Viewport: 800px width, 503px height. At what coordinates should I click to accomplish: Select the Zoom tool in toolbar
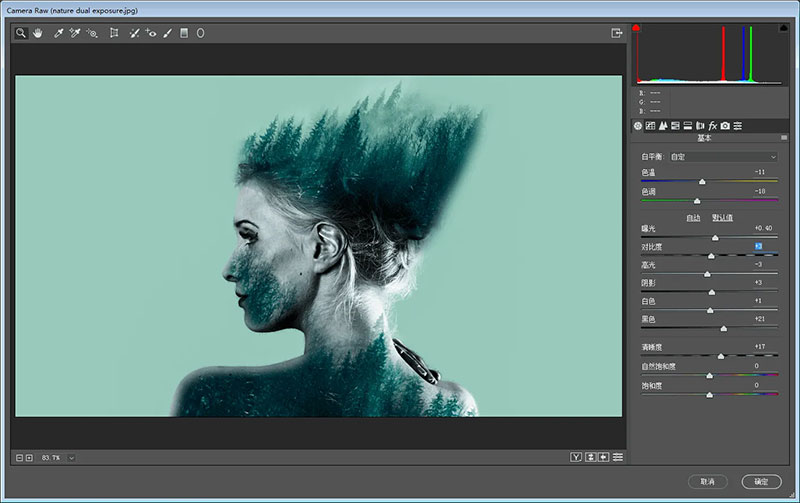point(20,33)
